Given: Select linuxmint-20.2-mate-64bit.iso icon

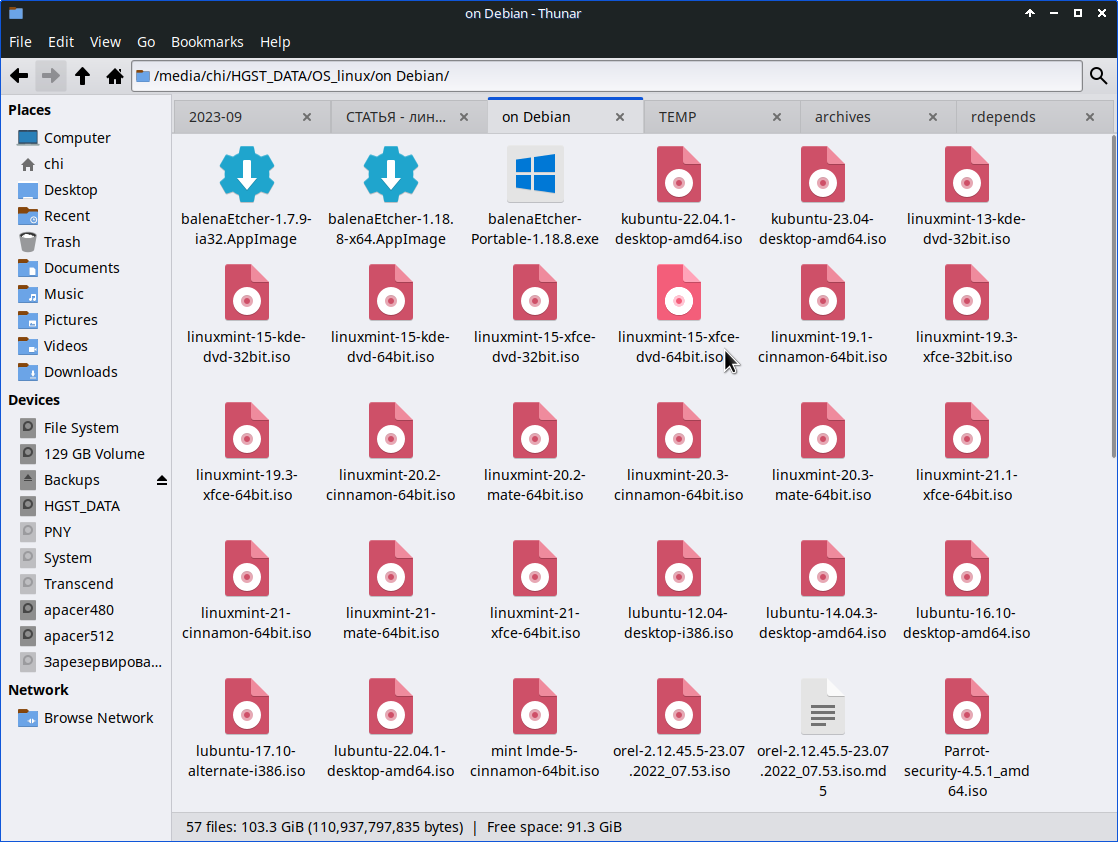Looking at the screenshot, I should pyautogui.click(x=535, y=430).
